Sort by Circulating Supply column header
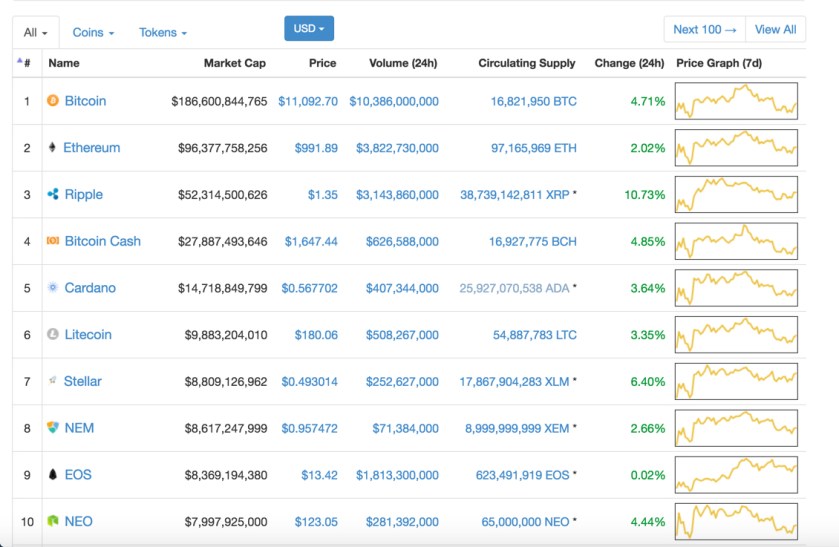The width and height of the screenshot is (839, 547). pos(527,63)
